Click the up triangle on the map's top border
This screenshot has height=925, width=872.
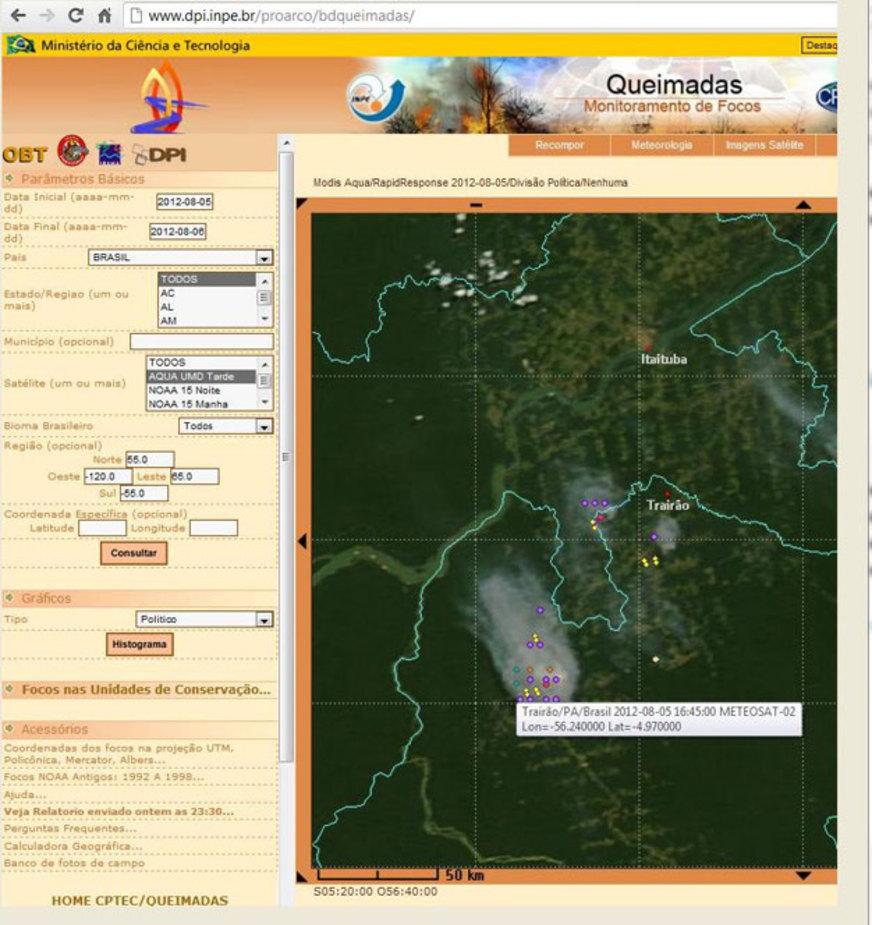[803, 205]
